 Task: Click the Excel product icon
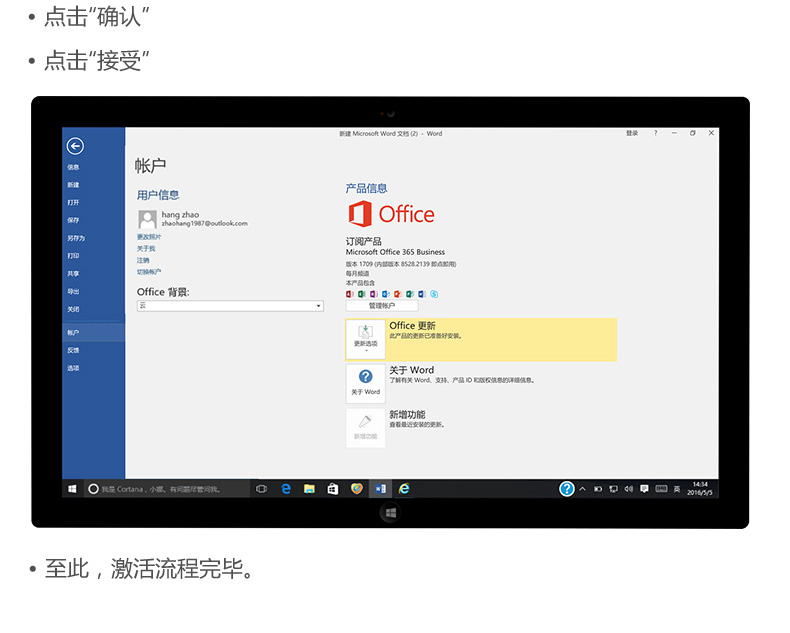pyautogui.click(x=362, y=294)
